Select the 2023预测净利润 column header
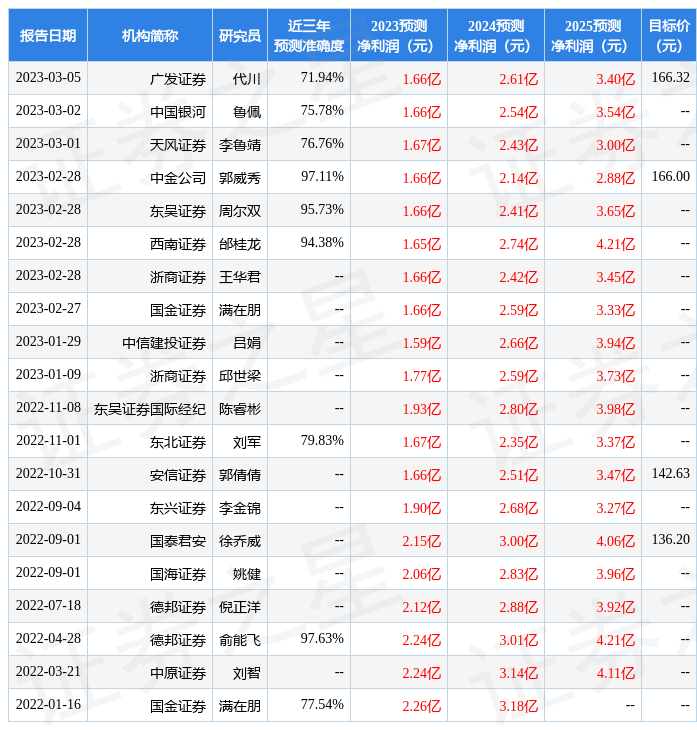The image size is (697, 730). 398,36
